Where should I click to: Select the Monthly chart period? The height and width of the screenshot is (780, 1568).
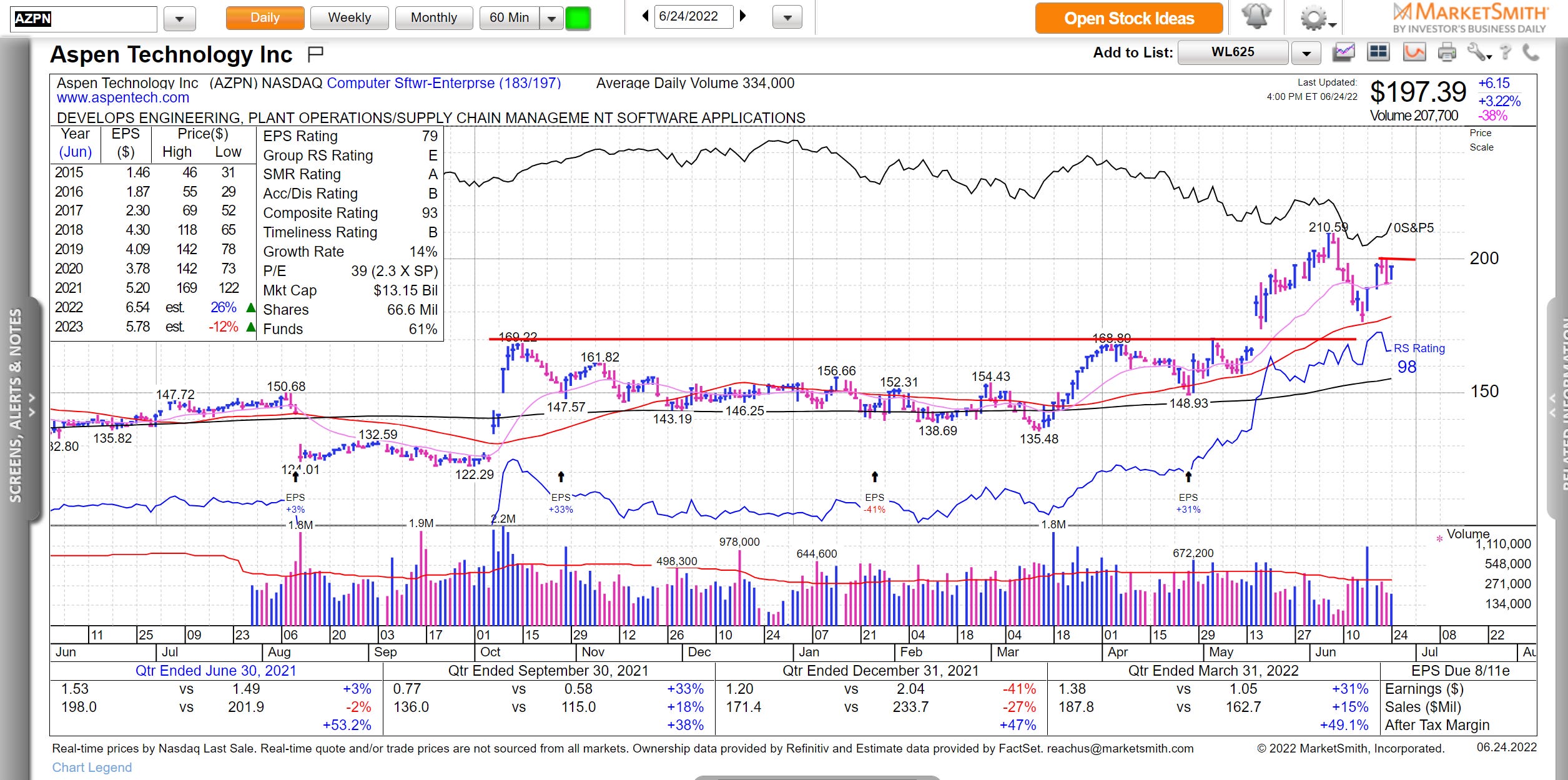[434, 18]
